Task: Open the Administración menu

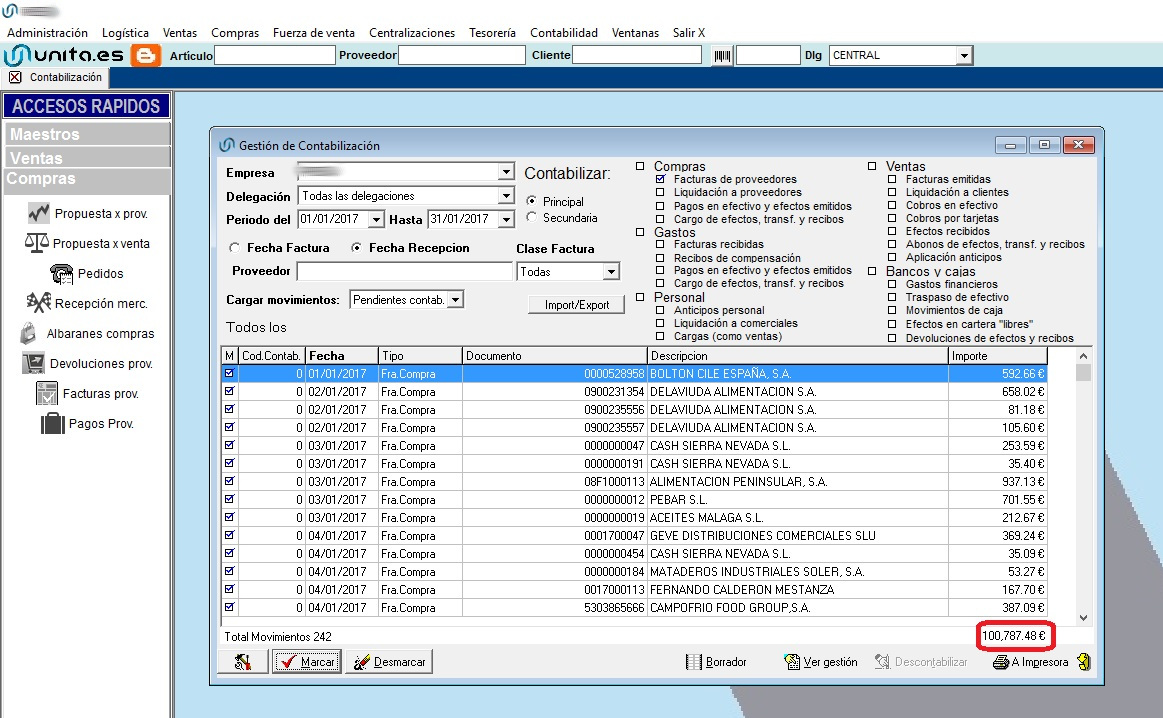Action: pyautogui.click(x=47, y=33)
